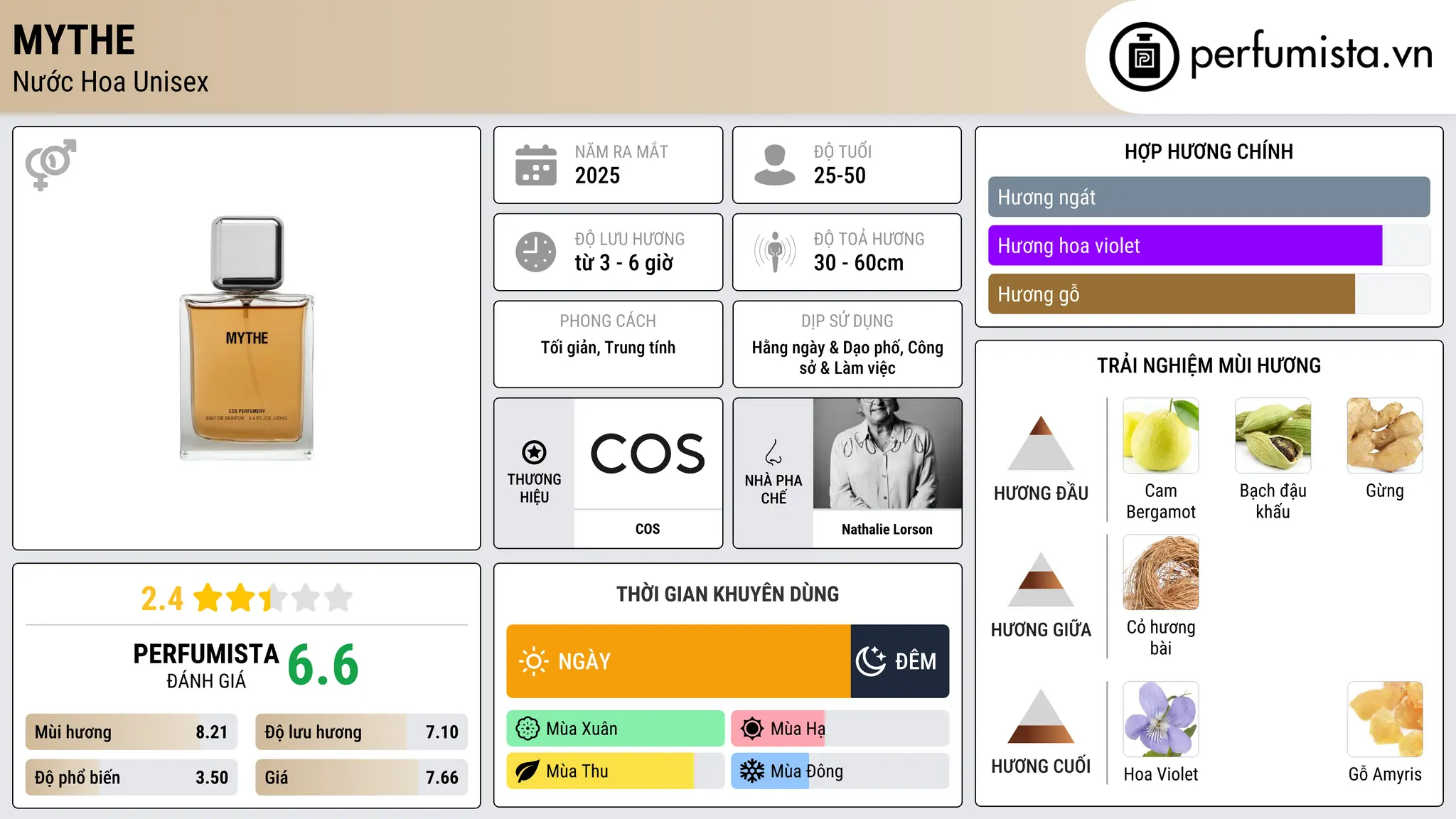Click the gold star rating row

click(273, 598)
